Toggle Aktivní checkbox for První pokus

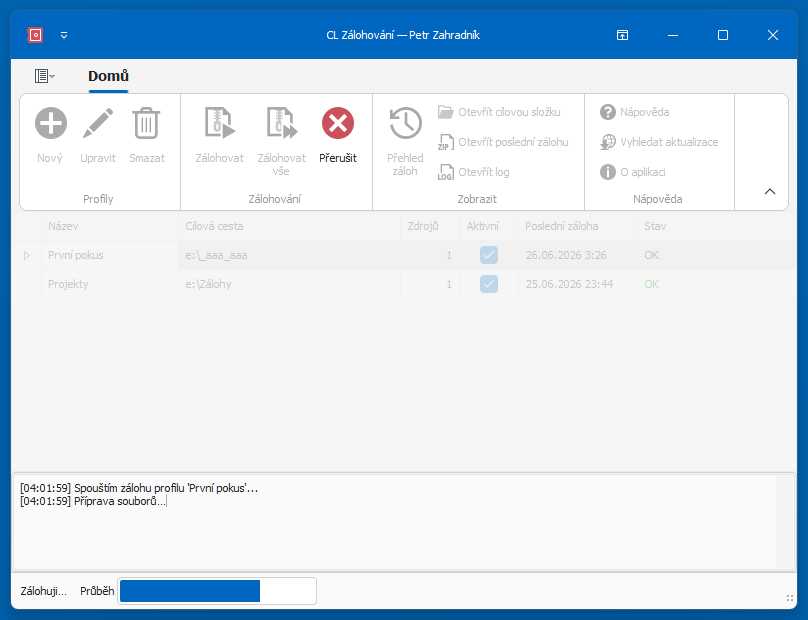coord(489,255)
